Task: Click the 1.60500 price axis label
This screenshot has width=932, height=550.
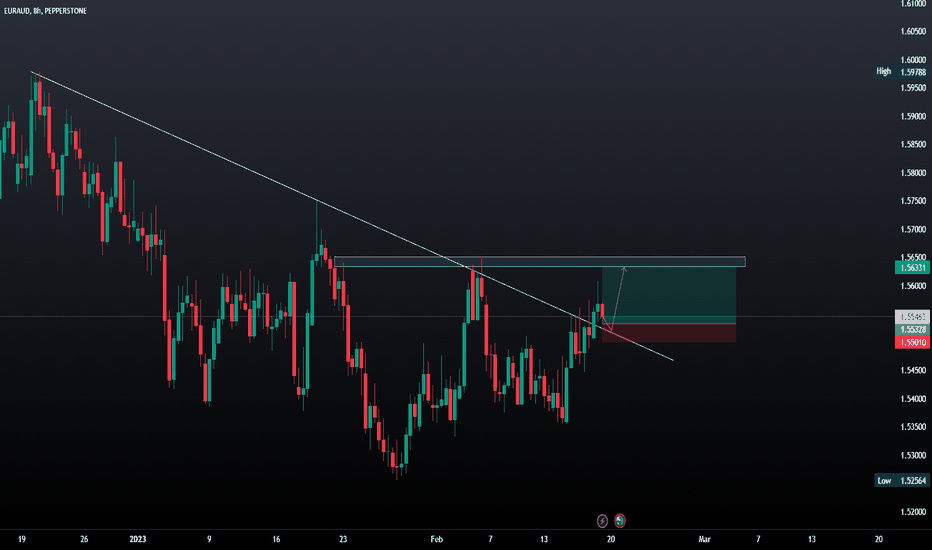Action: click(913, 31)
